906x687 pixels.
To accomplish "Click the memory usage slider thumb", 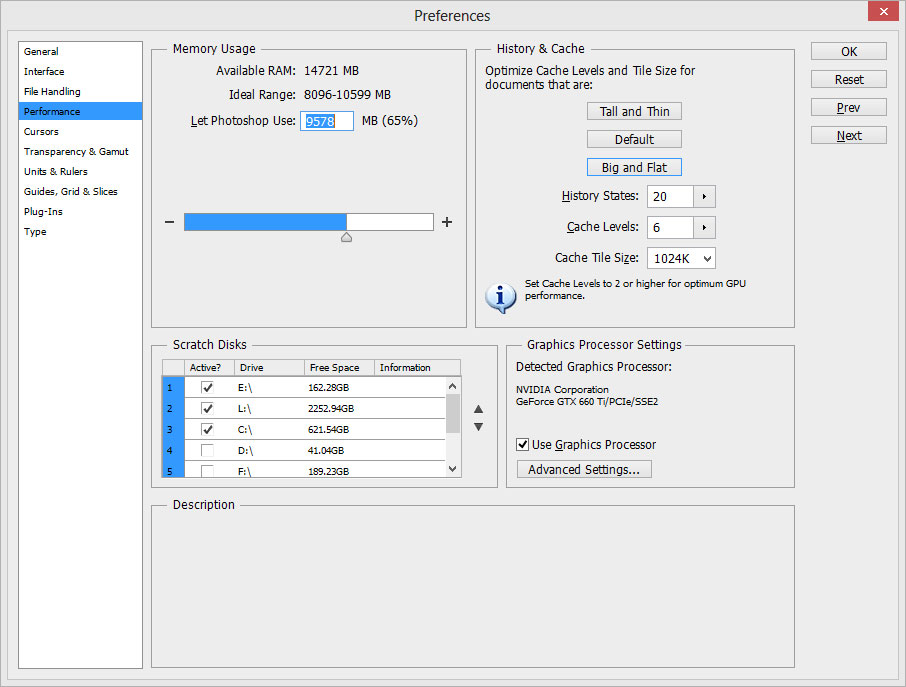I will (346, 237).
